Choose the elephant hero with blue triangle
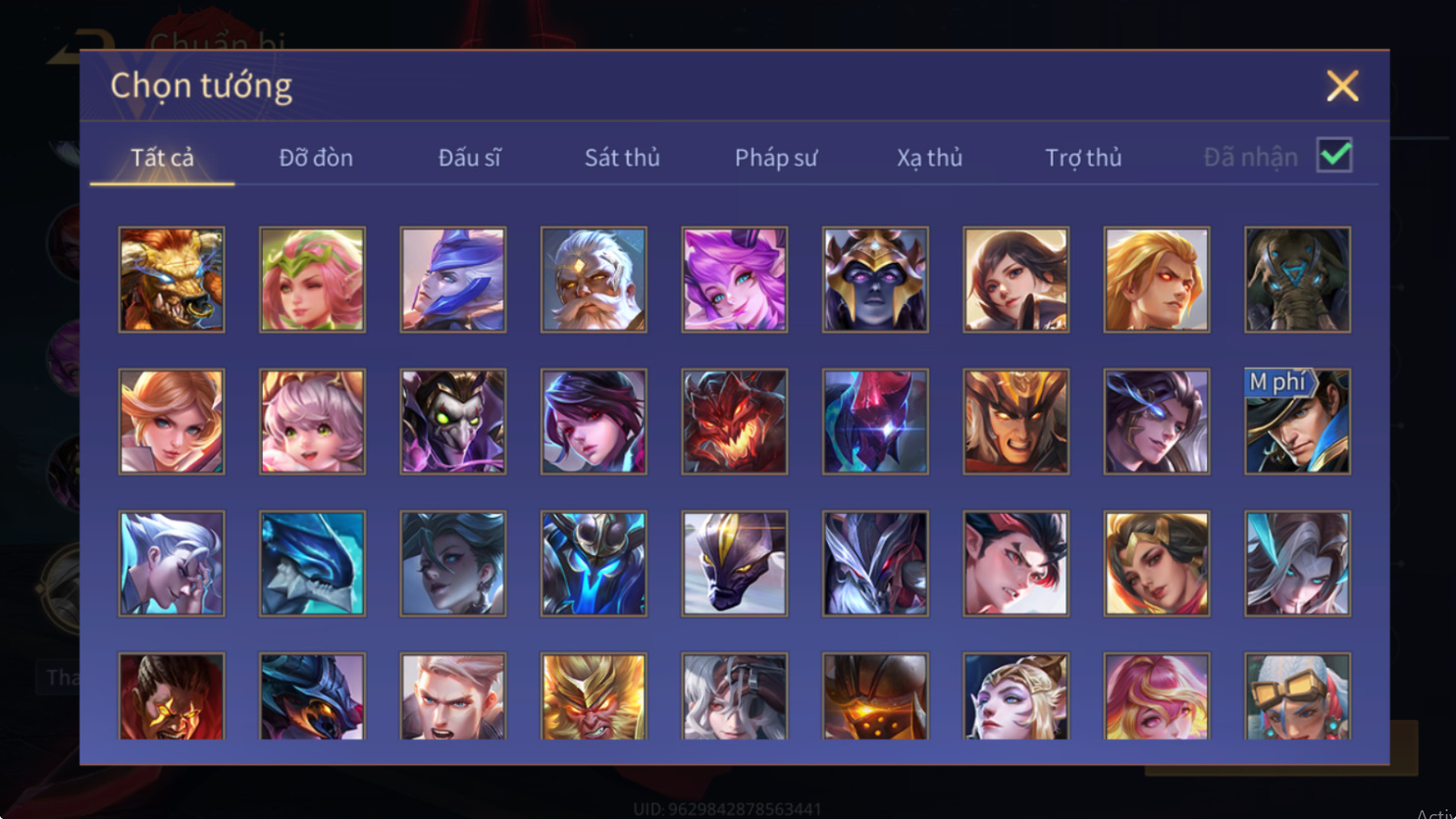 1297,280
